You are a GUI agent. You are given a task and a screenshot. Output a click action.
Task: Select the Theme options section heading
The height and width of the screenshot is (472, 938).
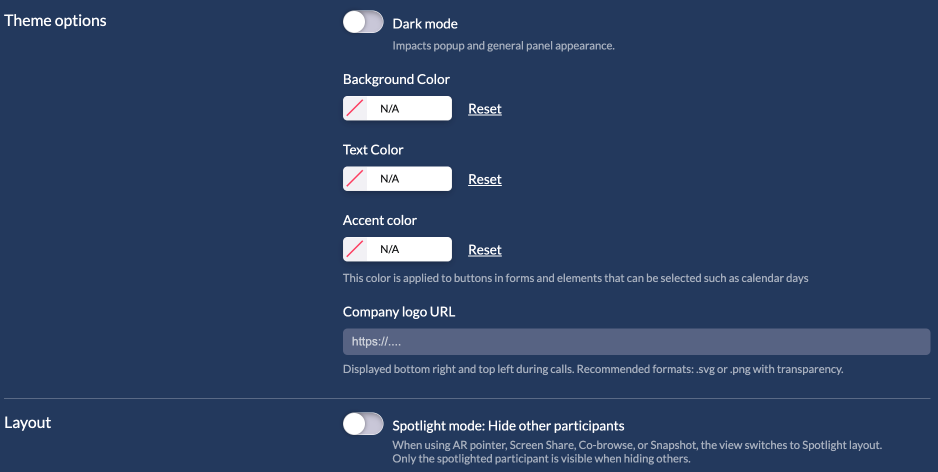click(x=55, y=20)
